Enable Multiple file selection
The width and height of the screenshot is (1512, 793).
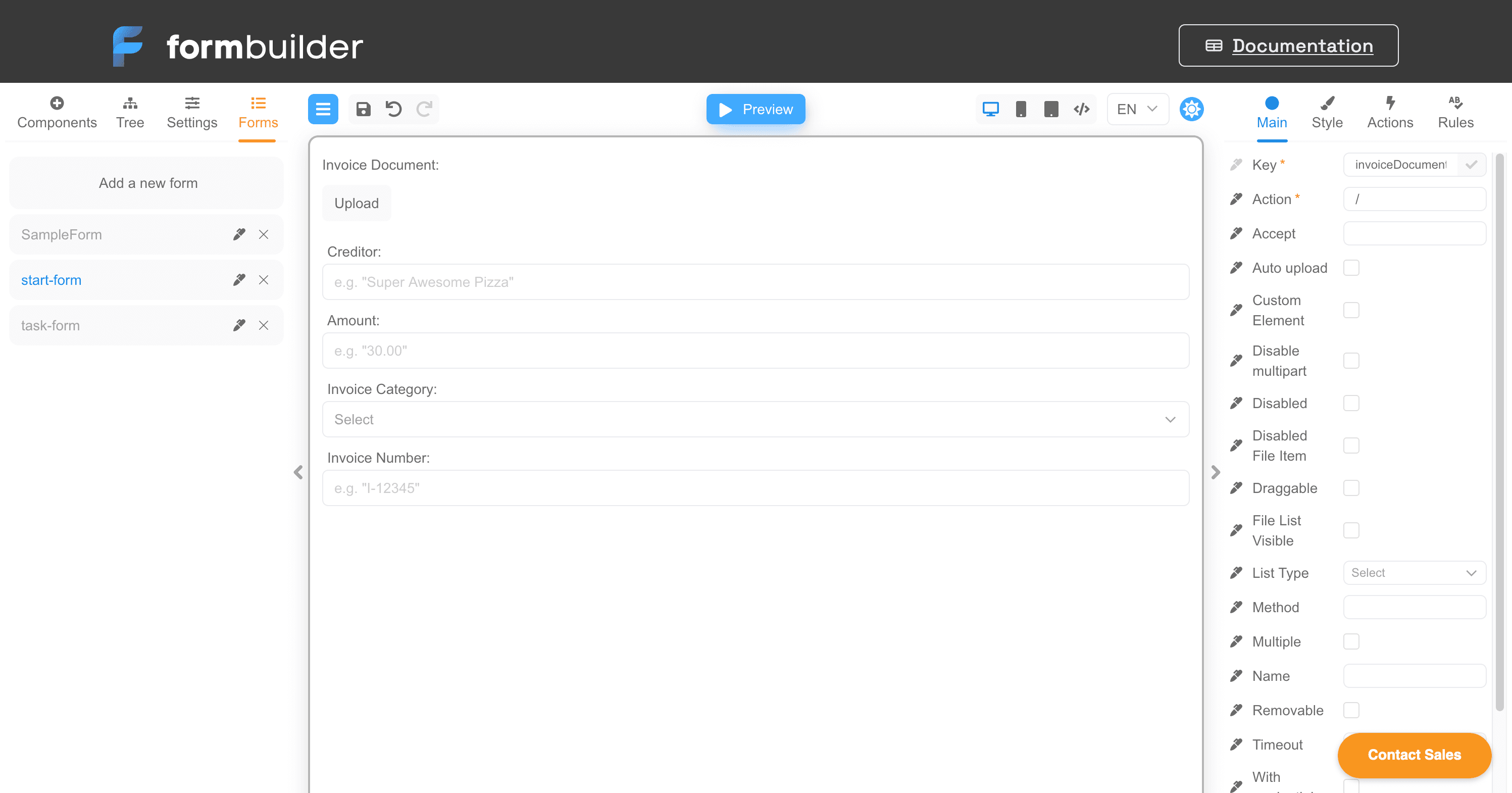pos(1351,641)
